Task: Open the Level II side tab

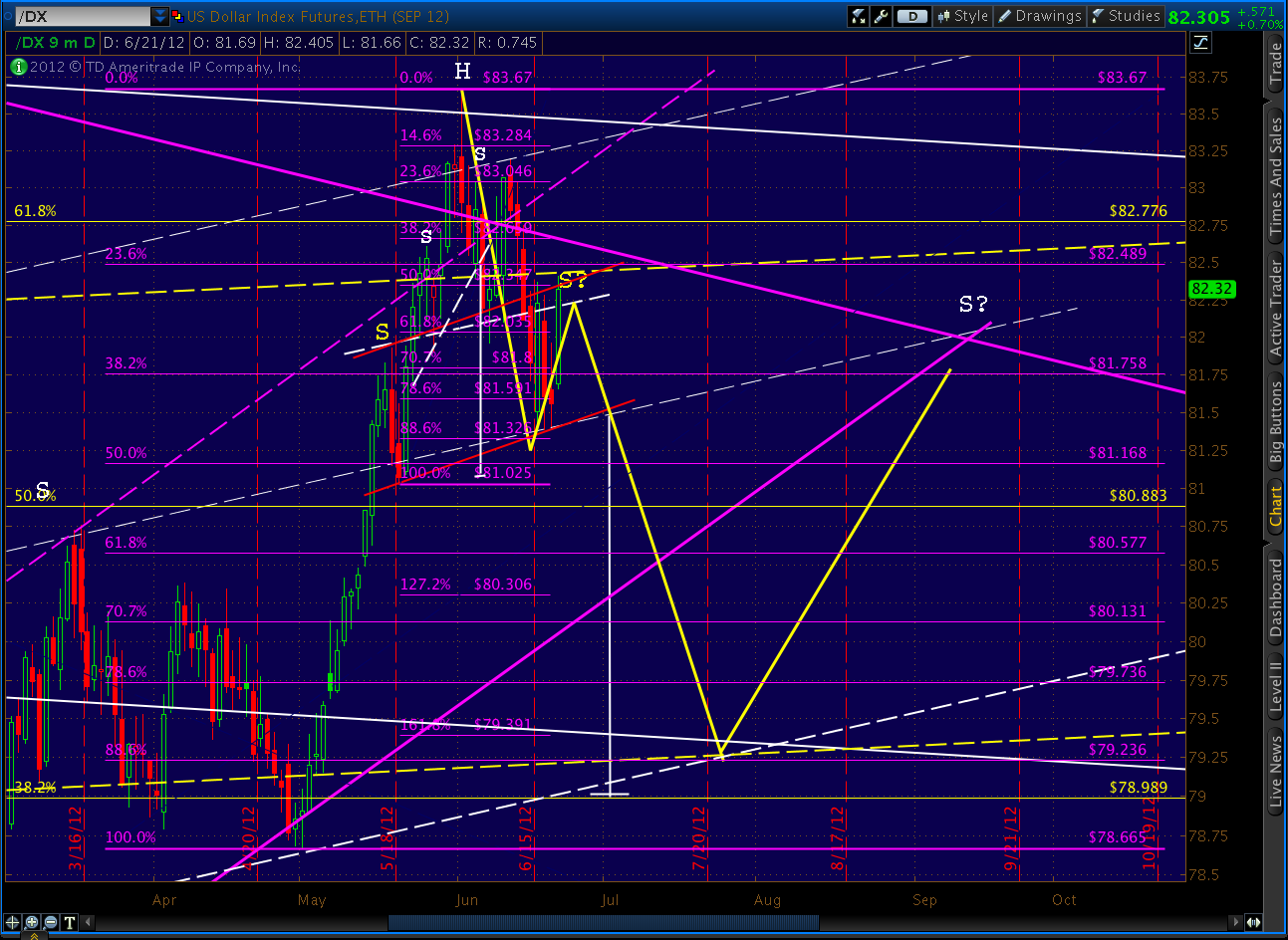Action: click(x=1276, y=686)
